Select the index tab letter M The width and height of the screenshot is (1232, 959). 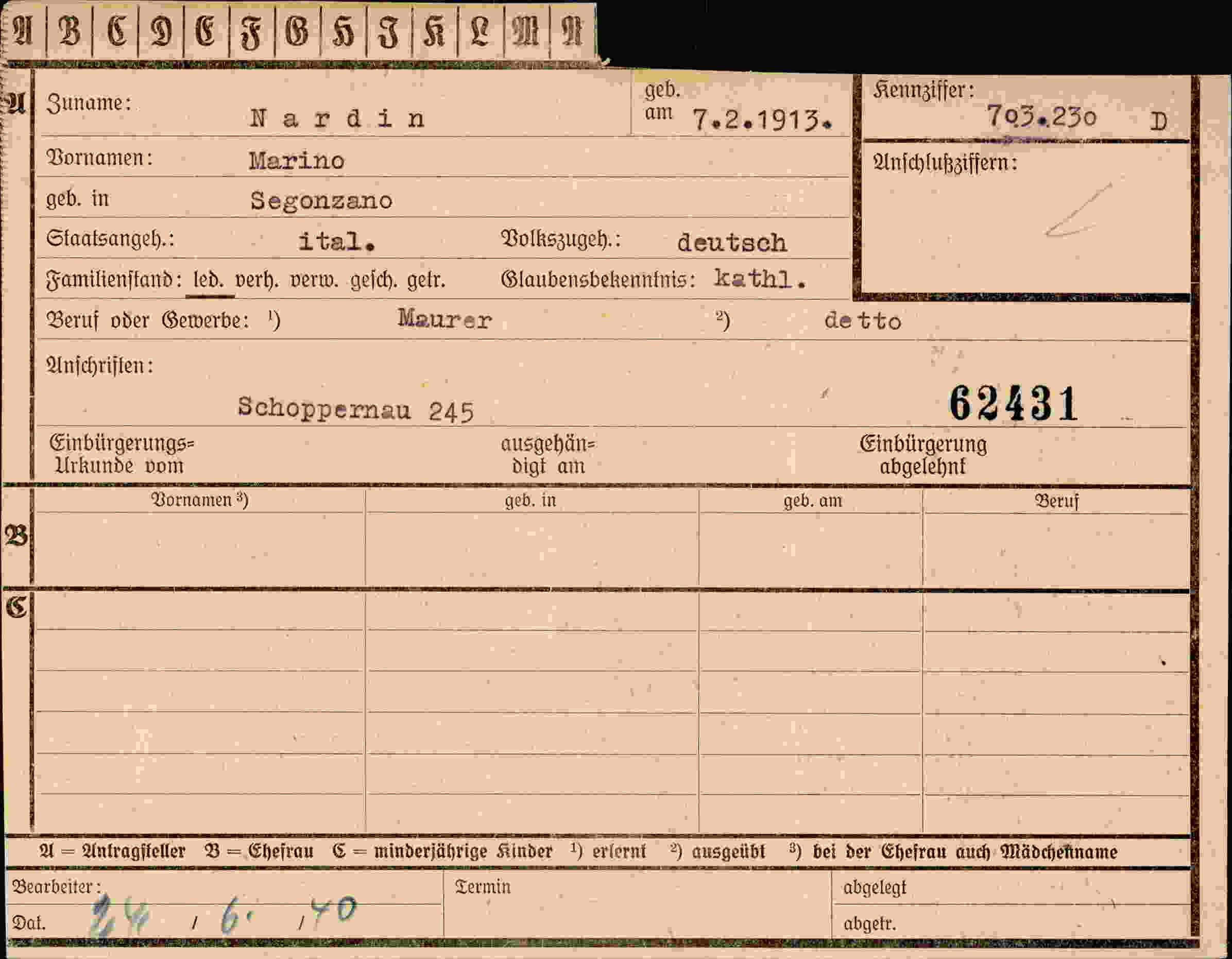[x=526, y=31]
